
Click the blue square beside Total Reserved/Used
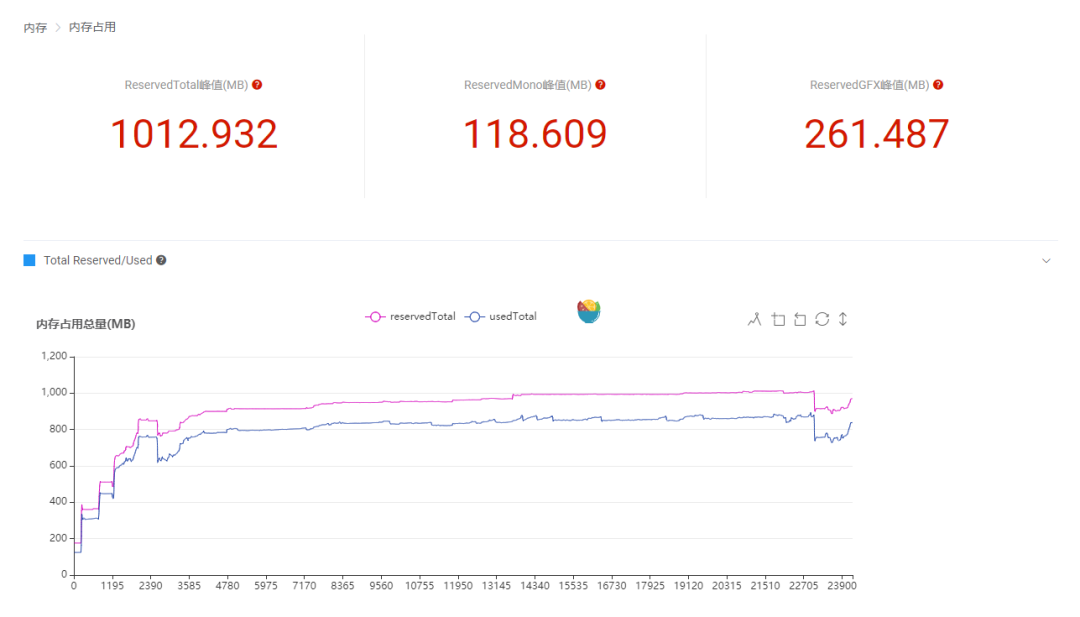[x=29, y=260]
